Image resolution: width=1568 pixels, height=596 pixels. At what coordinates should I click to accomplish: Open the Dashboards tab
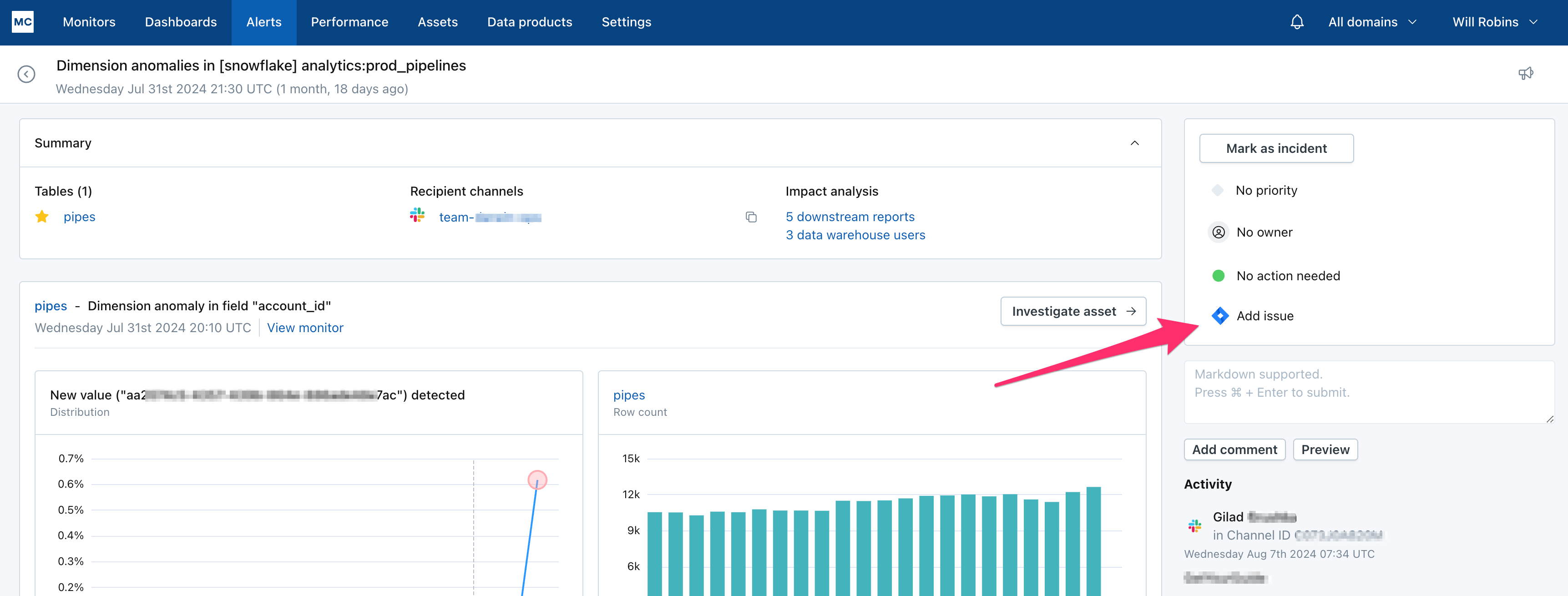(181, 23)
